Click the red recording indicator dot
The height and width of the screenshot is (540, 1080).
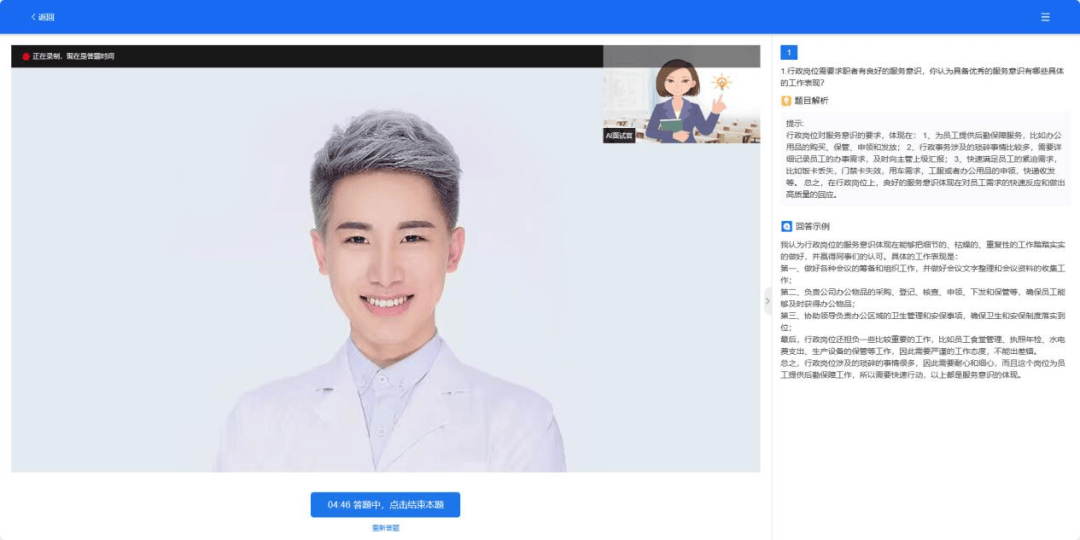(26, 56)
